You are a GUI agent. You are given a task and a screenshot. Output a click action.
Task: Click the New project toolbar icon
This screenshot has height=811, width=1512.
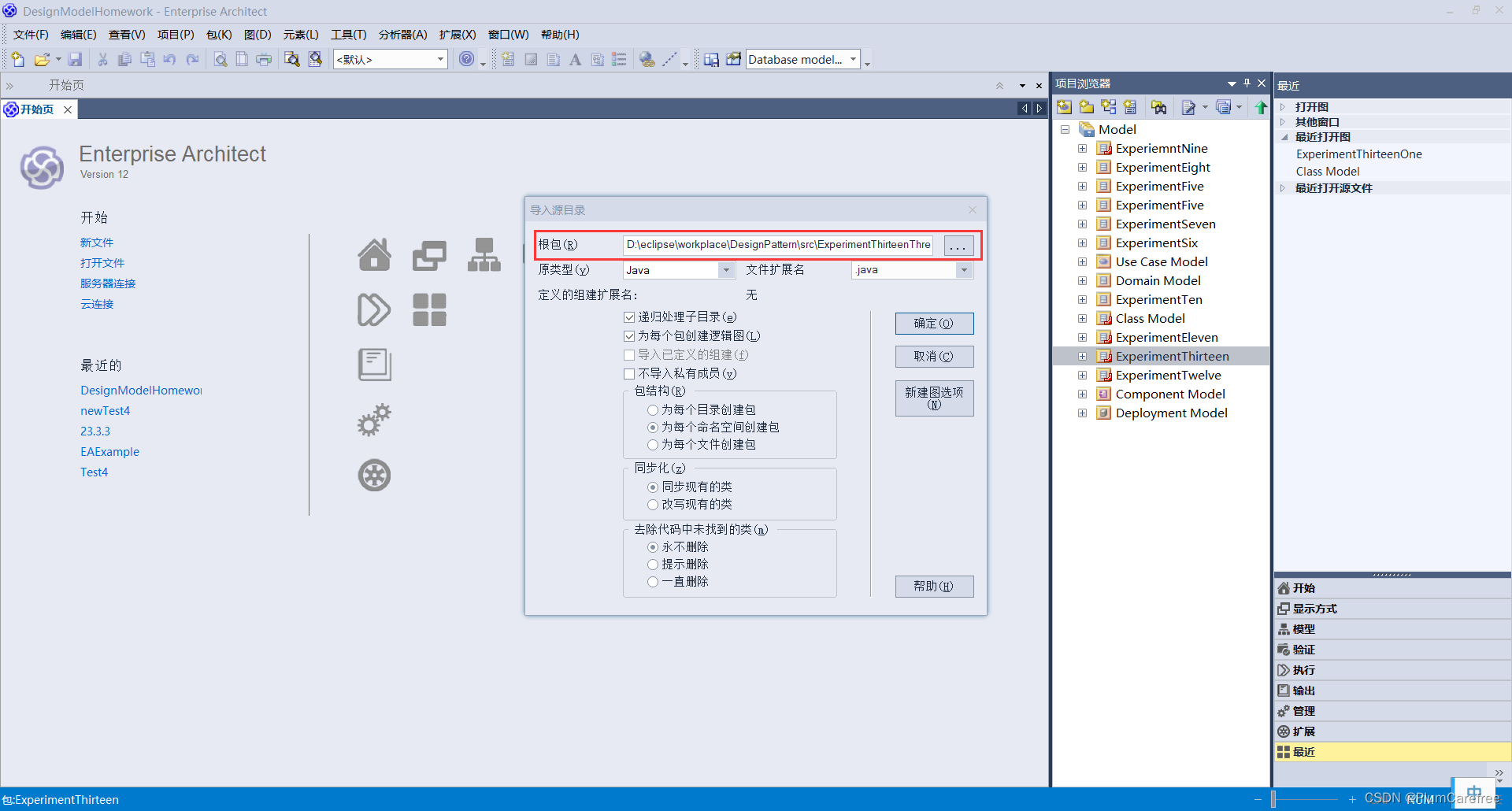tap(18, 59)
